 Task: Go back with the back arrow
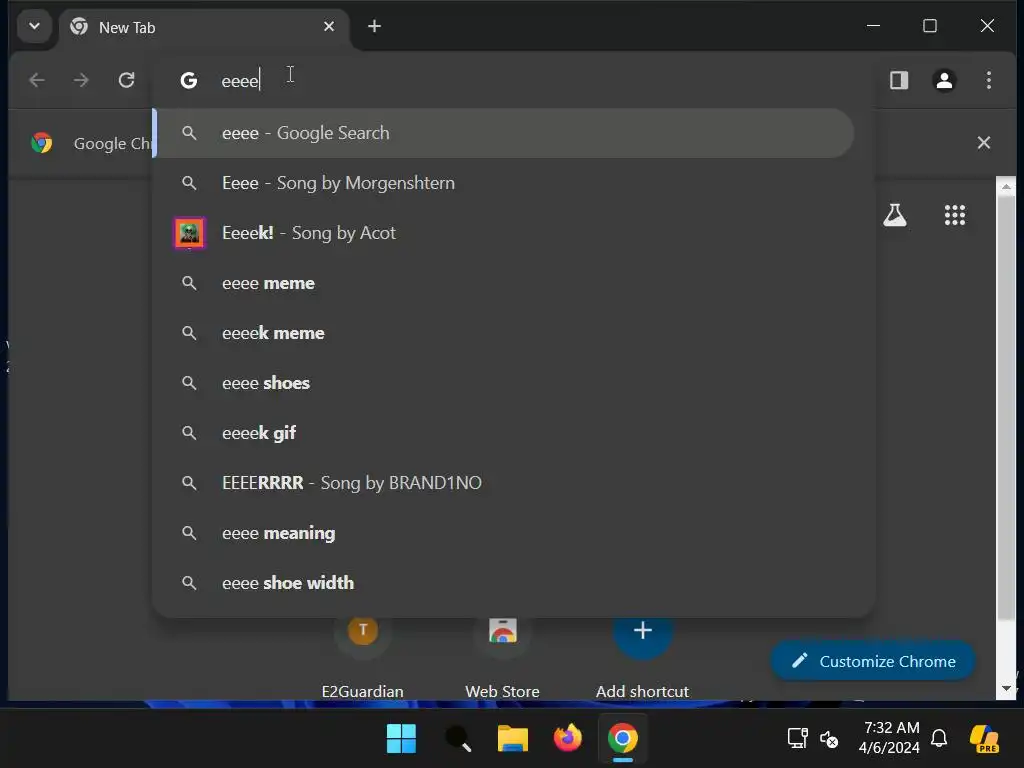pyautogui.click(x=37, y=80)
